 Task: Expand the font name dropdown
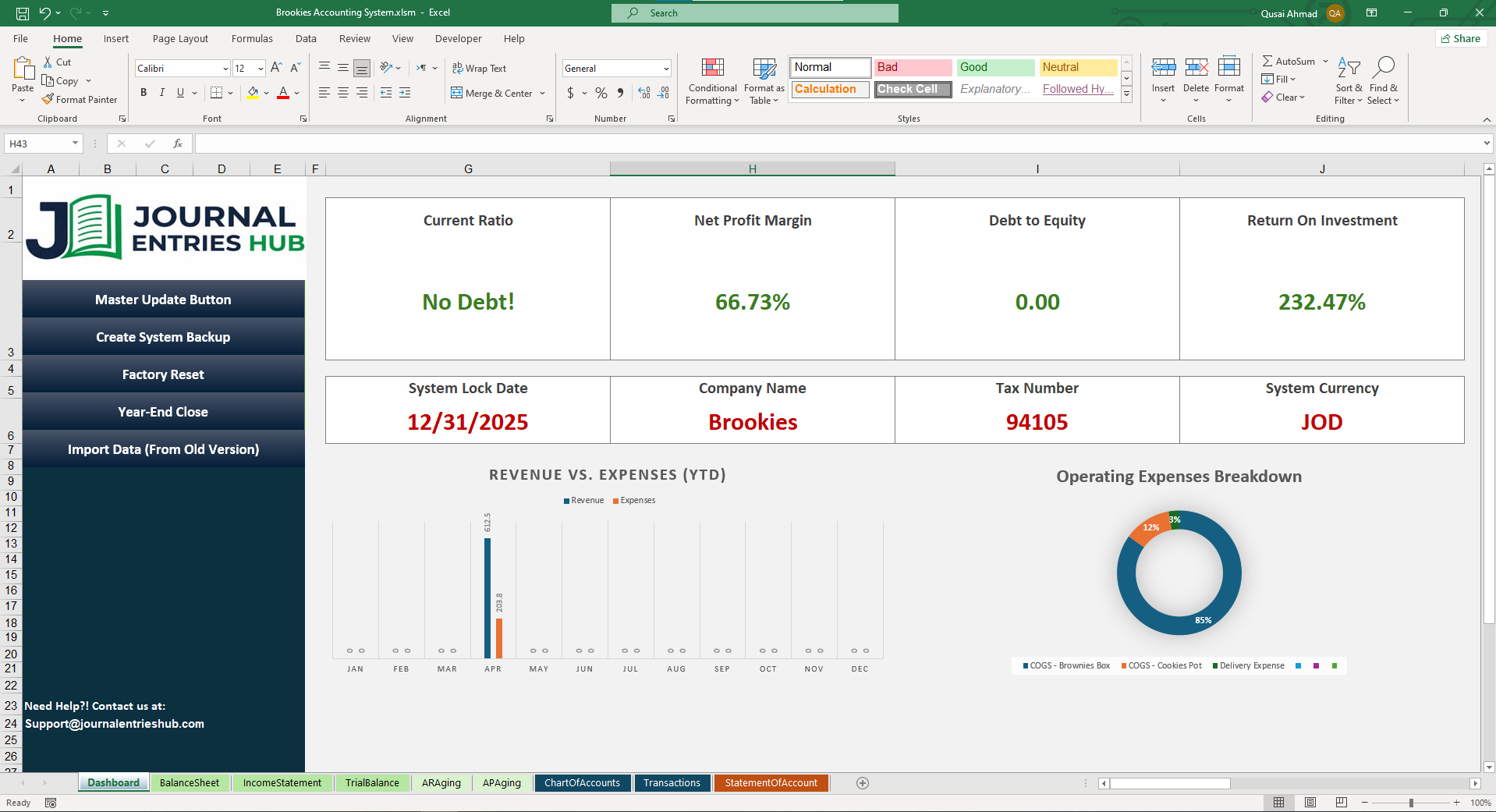click(225, 69)
